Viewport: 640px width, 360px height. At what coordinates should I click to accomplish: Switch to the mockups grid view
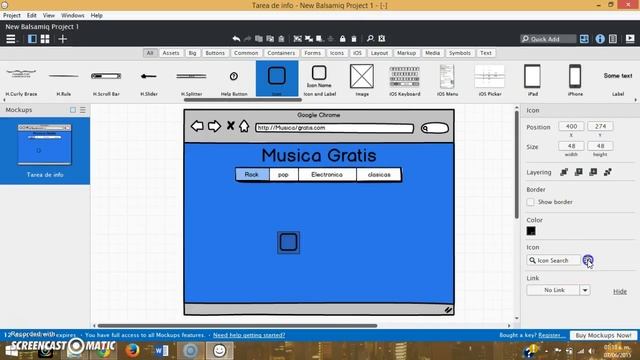(45, 39)
